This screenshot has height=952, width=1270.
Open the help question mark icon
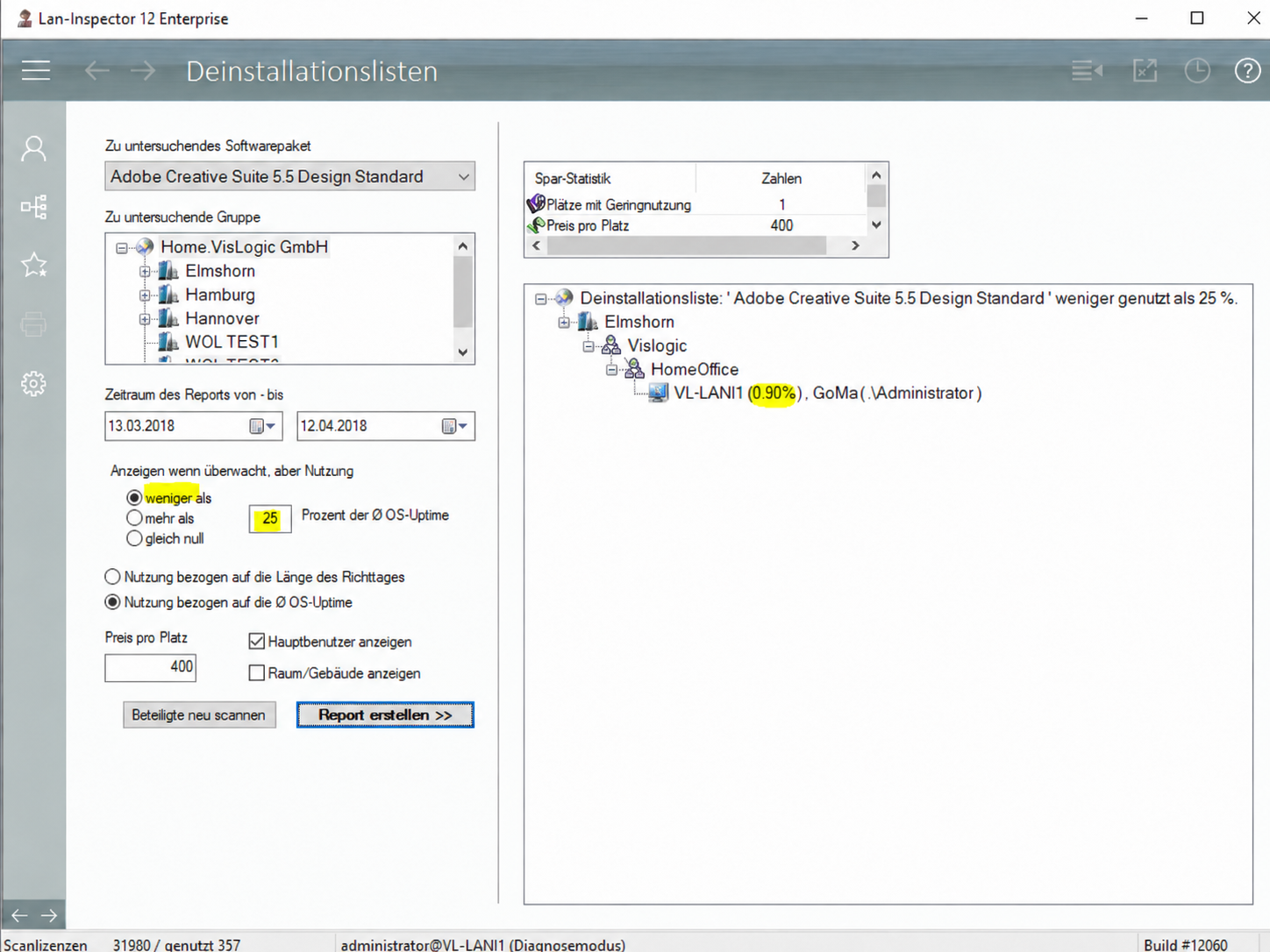click(x=1247, y=71)
